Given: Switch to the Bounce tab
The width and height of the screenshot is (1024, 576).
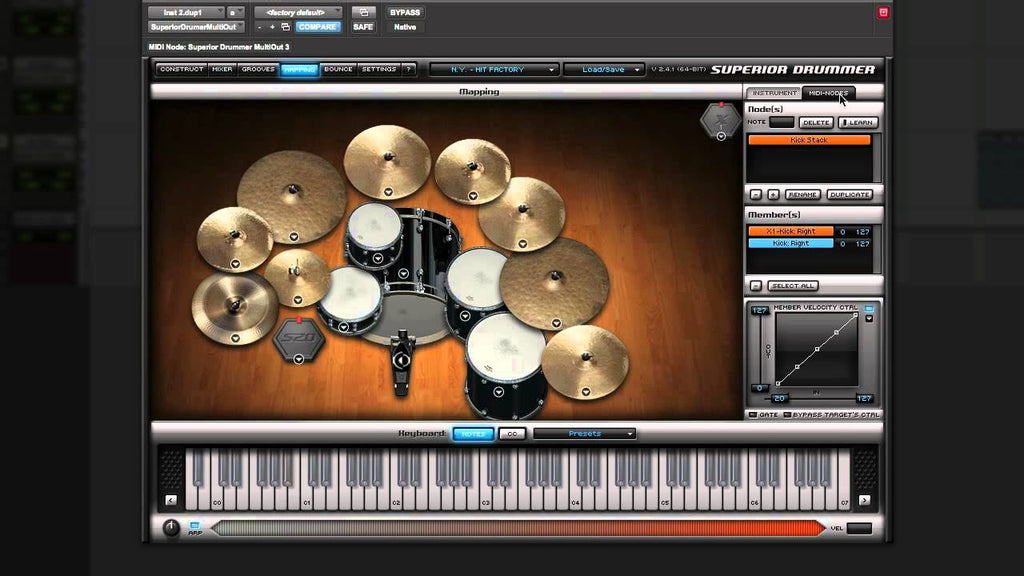Looking at the screenshot, I should (x=338, y=69).
